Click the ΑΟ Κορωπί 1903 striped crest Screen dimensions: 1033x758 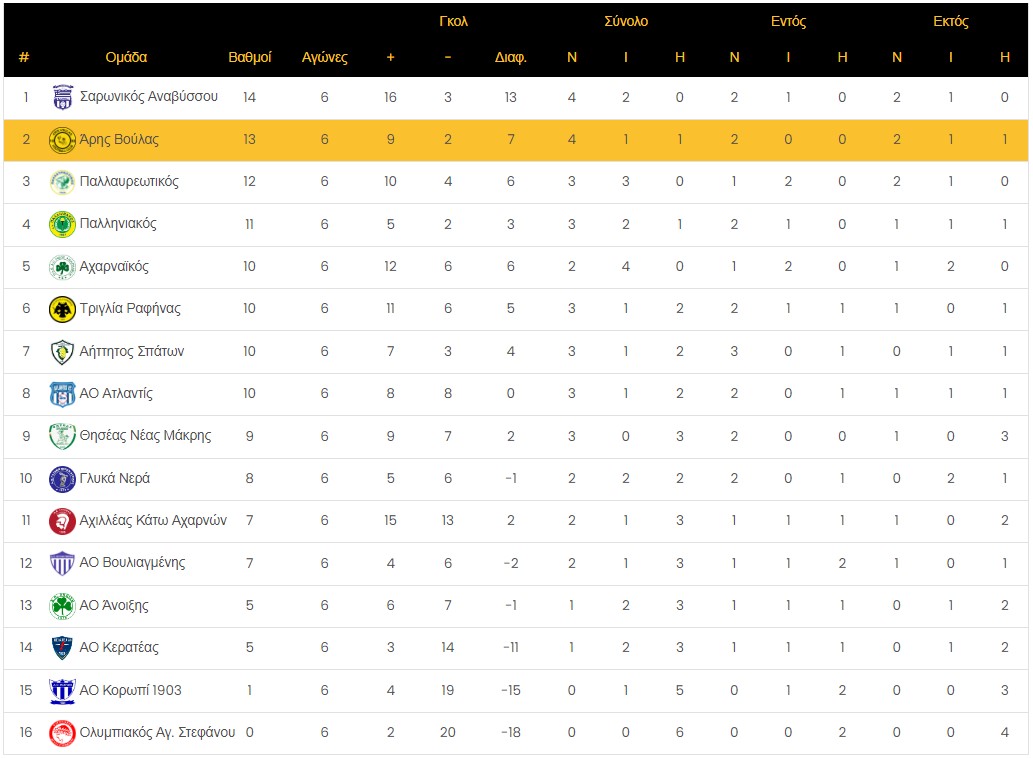62,691
